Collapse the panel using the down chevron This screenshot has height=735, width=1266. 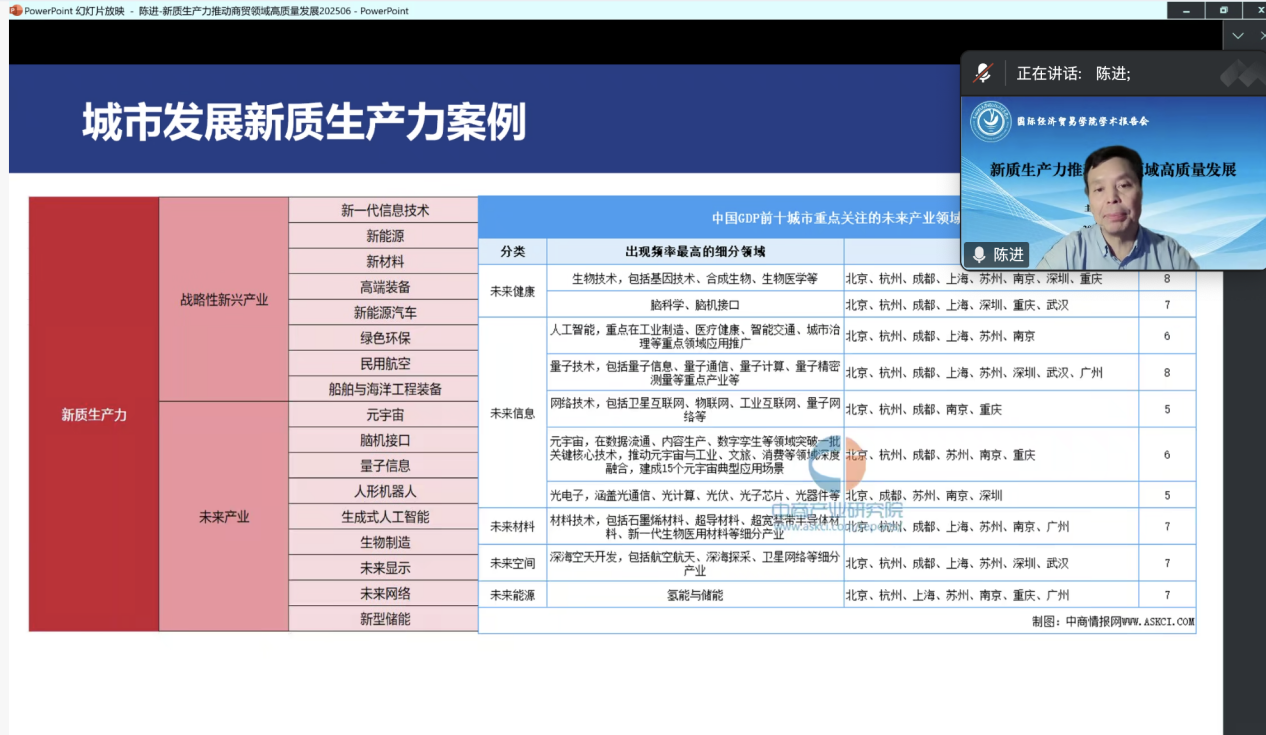(x=1238, y=36)
